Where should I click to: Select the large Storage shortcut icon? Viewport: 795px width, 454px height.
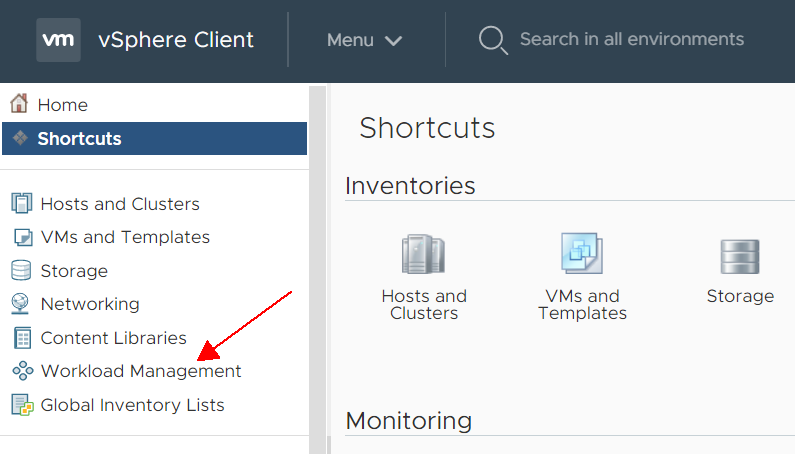coord(740,256)
